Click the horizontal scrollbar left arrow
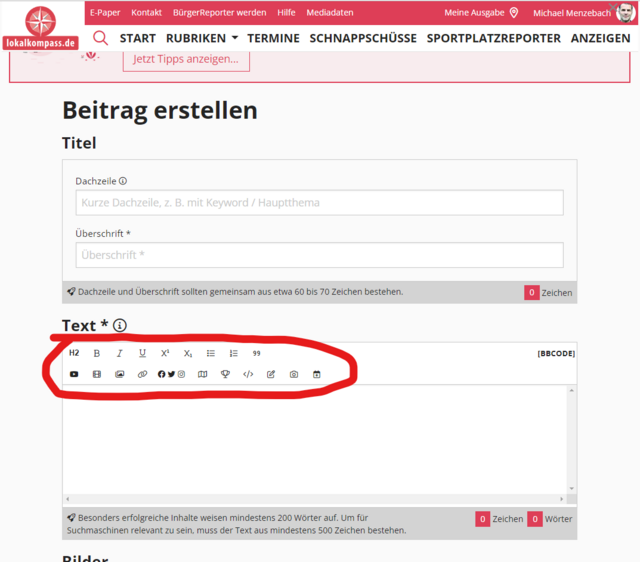Image resolution: width=640 pixels, height=562 pixels. 68,499
